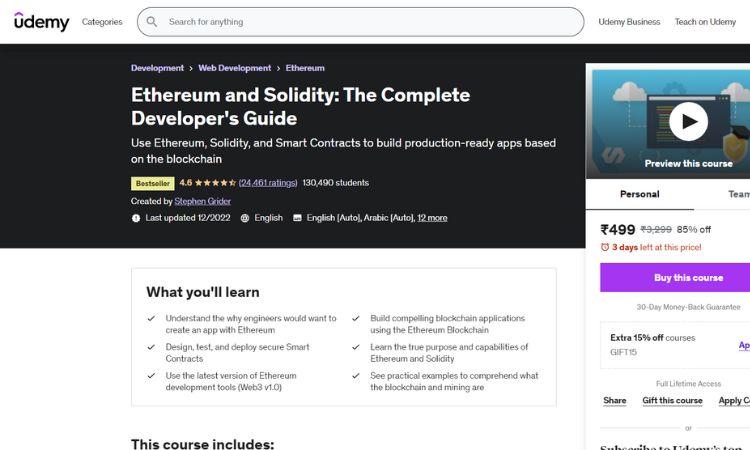Play the course preview video
The image size is (750, 450).
click(688, 121)
